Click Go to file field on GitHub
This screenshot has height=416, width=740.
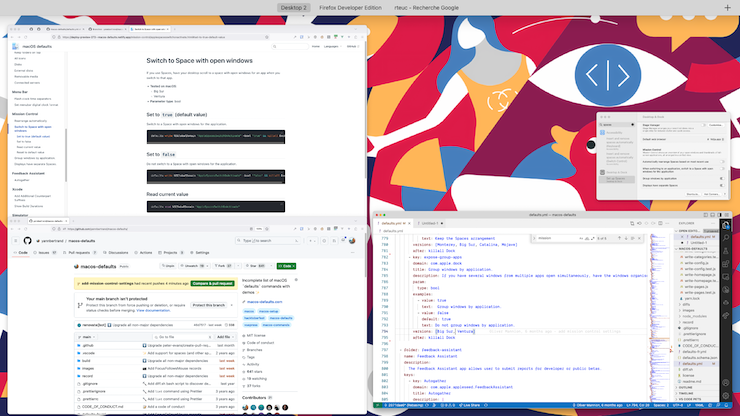click(182, 337)
